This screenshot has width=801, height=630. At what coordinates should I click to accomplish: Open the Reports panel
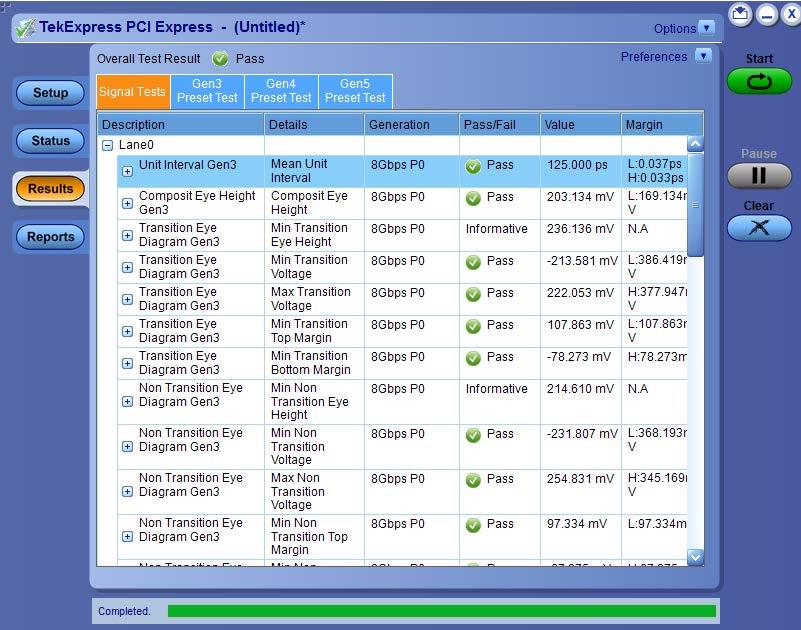coord(51,237)
